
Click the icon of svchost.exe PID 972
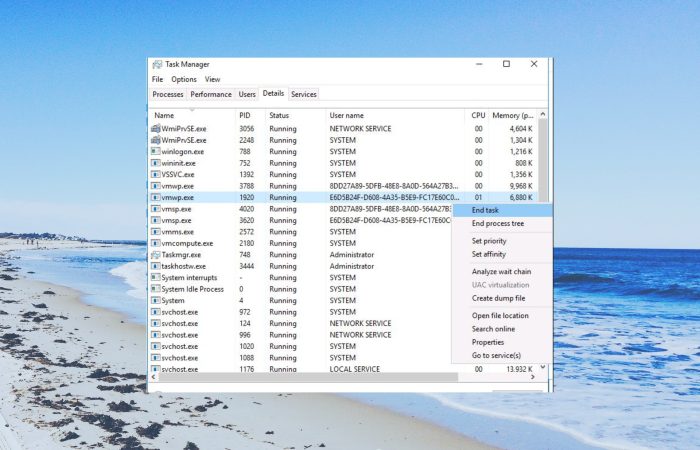[155, 312]
